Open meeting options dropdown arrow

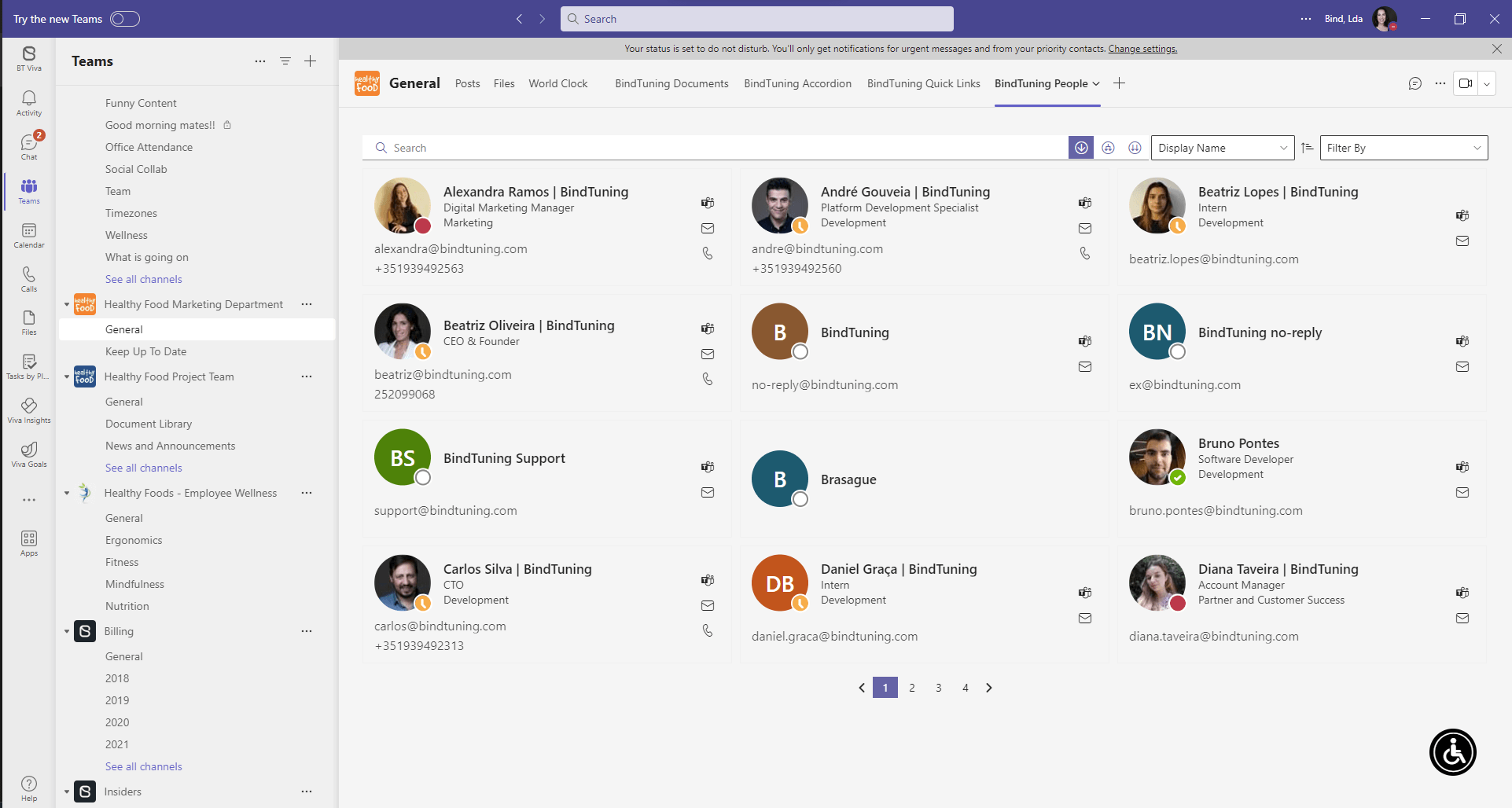coord(1487,83)
